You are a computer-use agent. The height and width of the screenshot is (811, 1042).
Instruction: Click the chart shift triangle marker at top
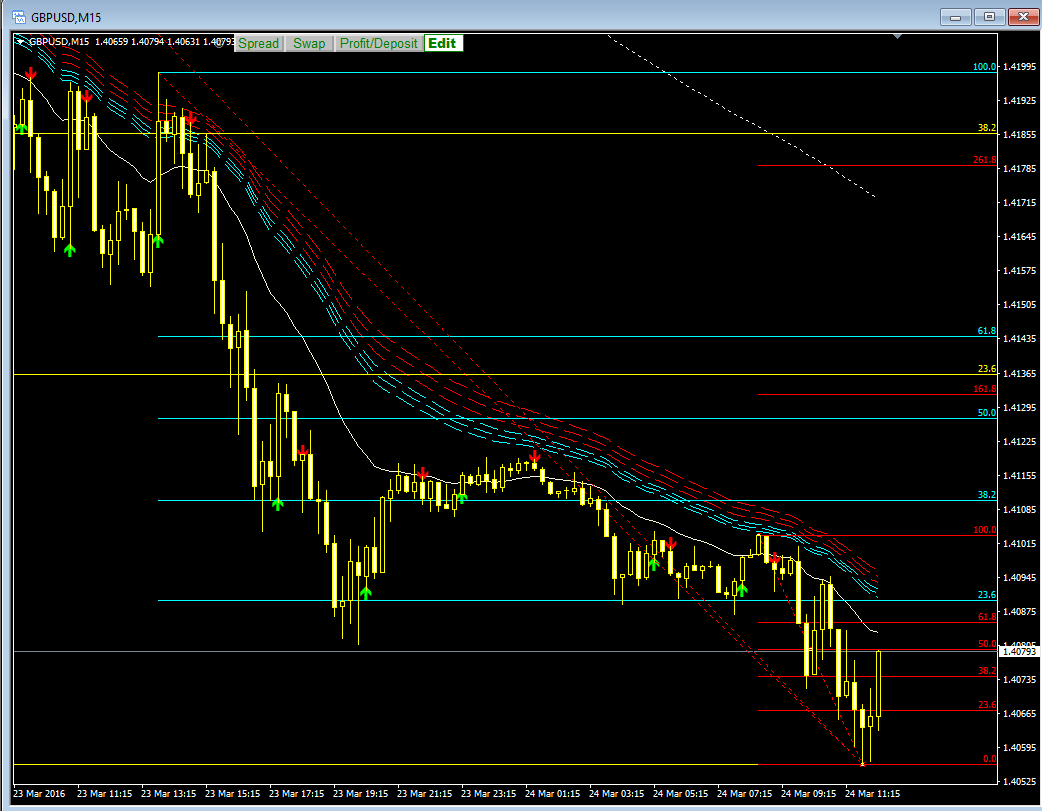(898, 36)
